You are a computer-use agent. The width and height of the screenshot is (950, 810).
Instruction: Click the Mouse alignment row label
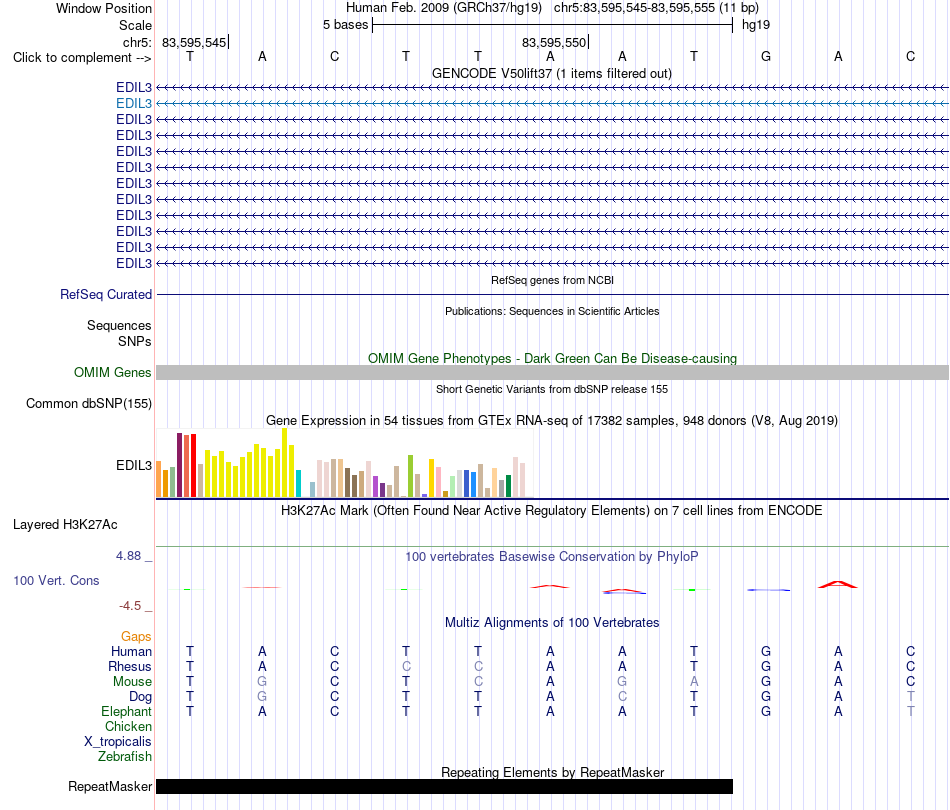[132, 682]
